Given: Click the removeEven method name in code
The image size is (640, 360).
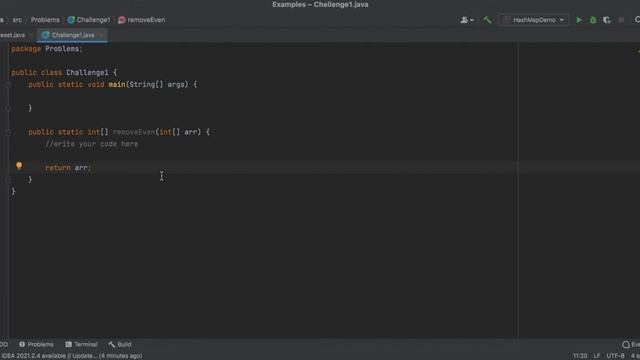Looking at the screenshot, I should [x=134, y=132].
